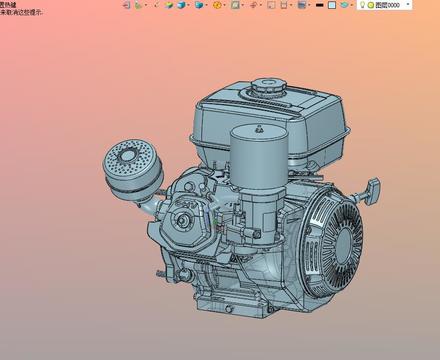This screenshot has height=360, width=440.
Task: Click the blue flat solid display icon
Action: pyautogui.click(x=199, y=5)
